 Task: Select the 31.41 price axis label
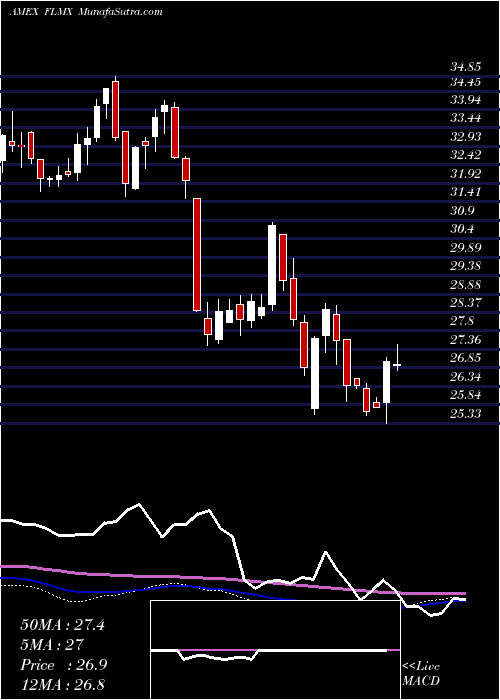(465, 192)
